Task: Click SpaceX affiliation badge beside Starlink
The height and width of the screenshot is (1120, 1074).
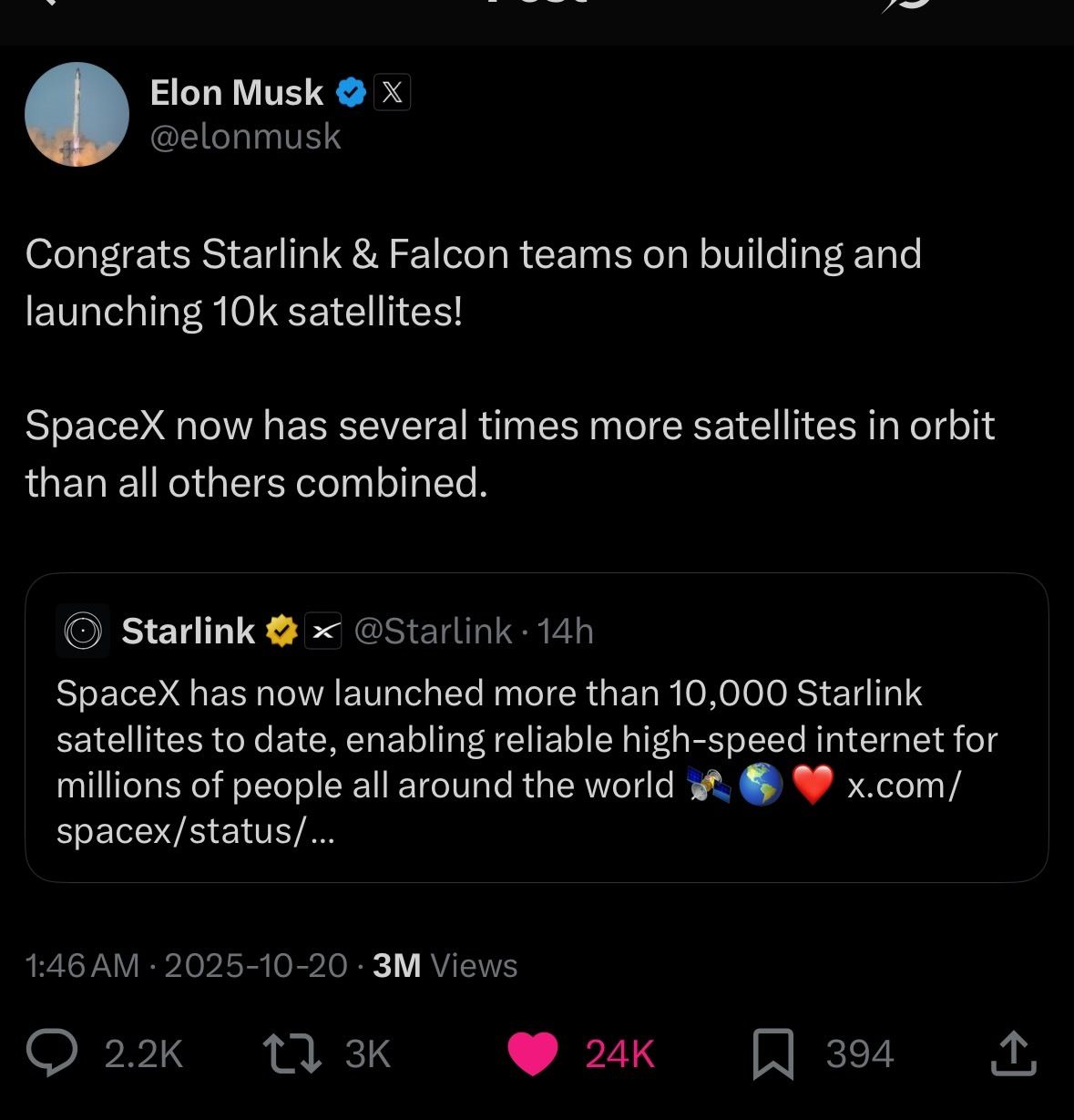Action: (x=322, y=631)
